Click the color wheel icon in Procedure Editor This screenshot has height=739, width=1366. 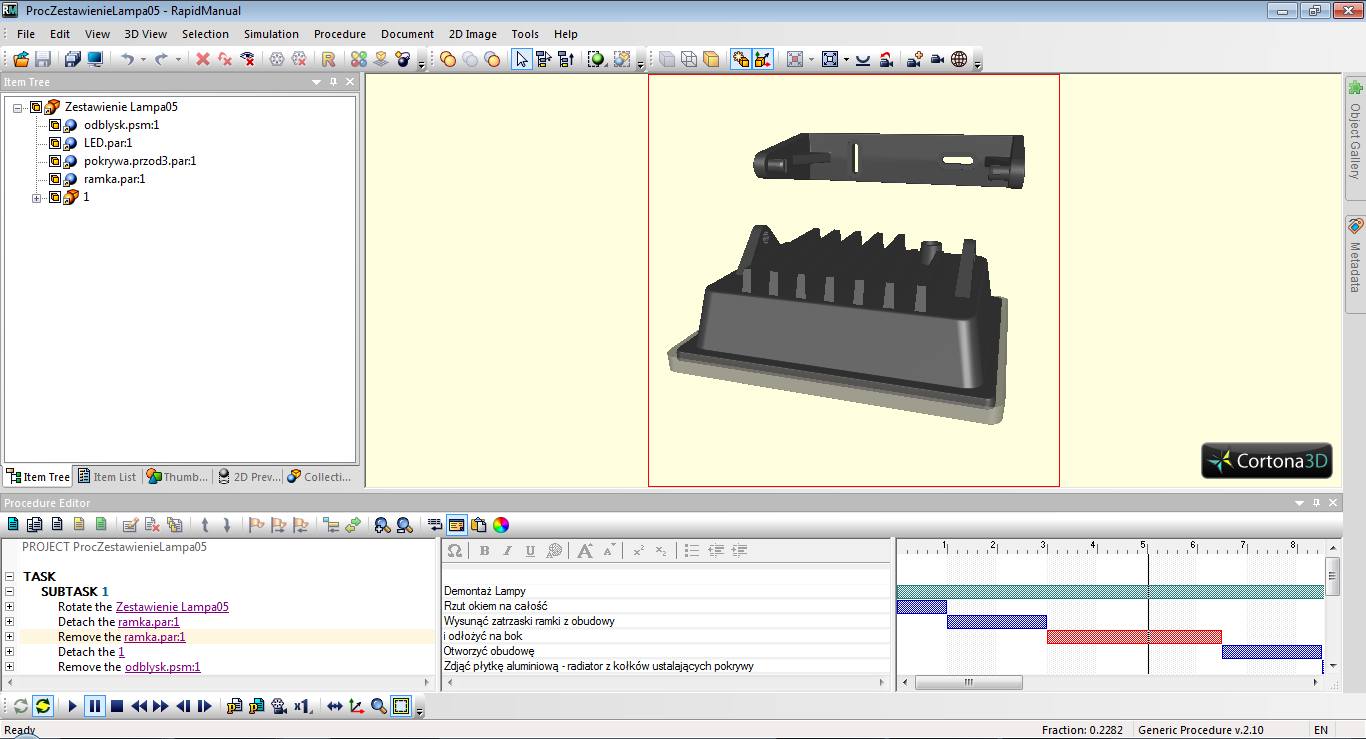tap(502, 525)
